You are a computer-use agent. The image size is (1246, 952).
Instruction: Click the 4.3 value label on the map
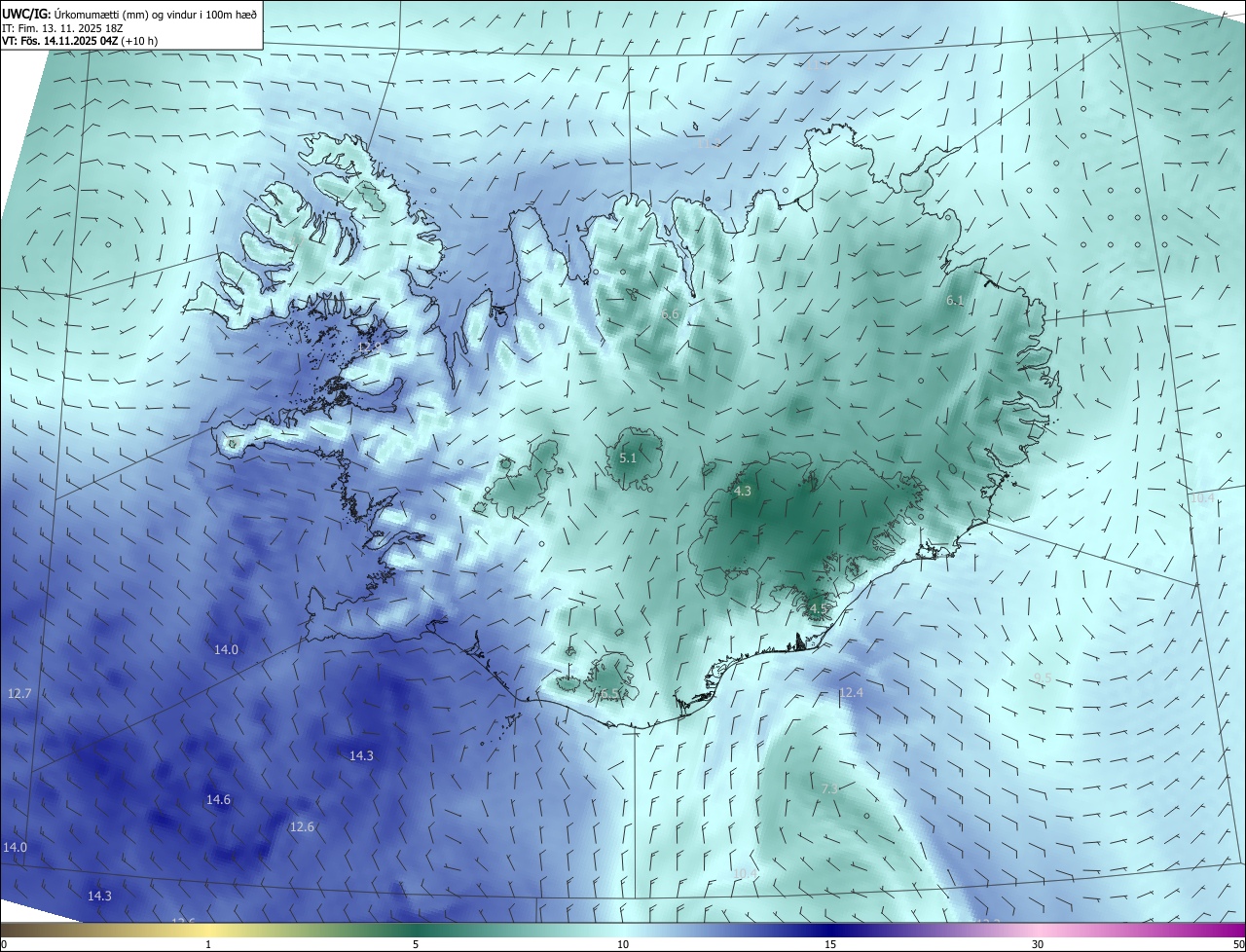pyautogui.click(x=742, y=492)
